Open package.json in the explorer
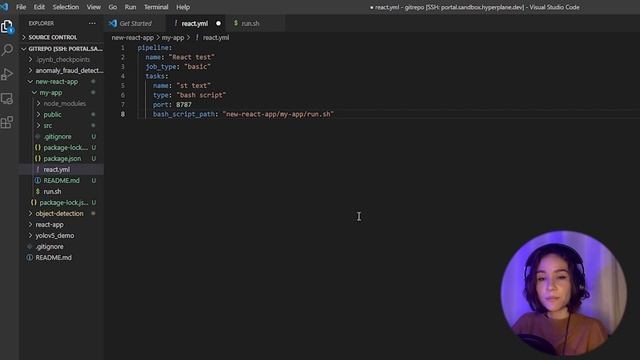This screenshot has width=640, height=360. coord(61,158)
